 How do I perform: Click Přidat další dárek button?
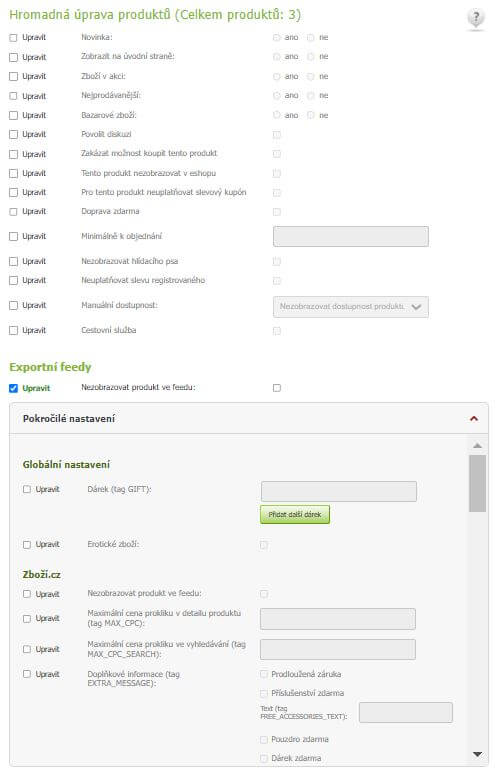[295, 515]
